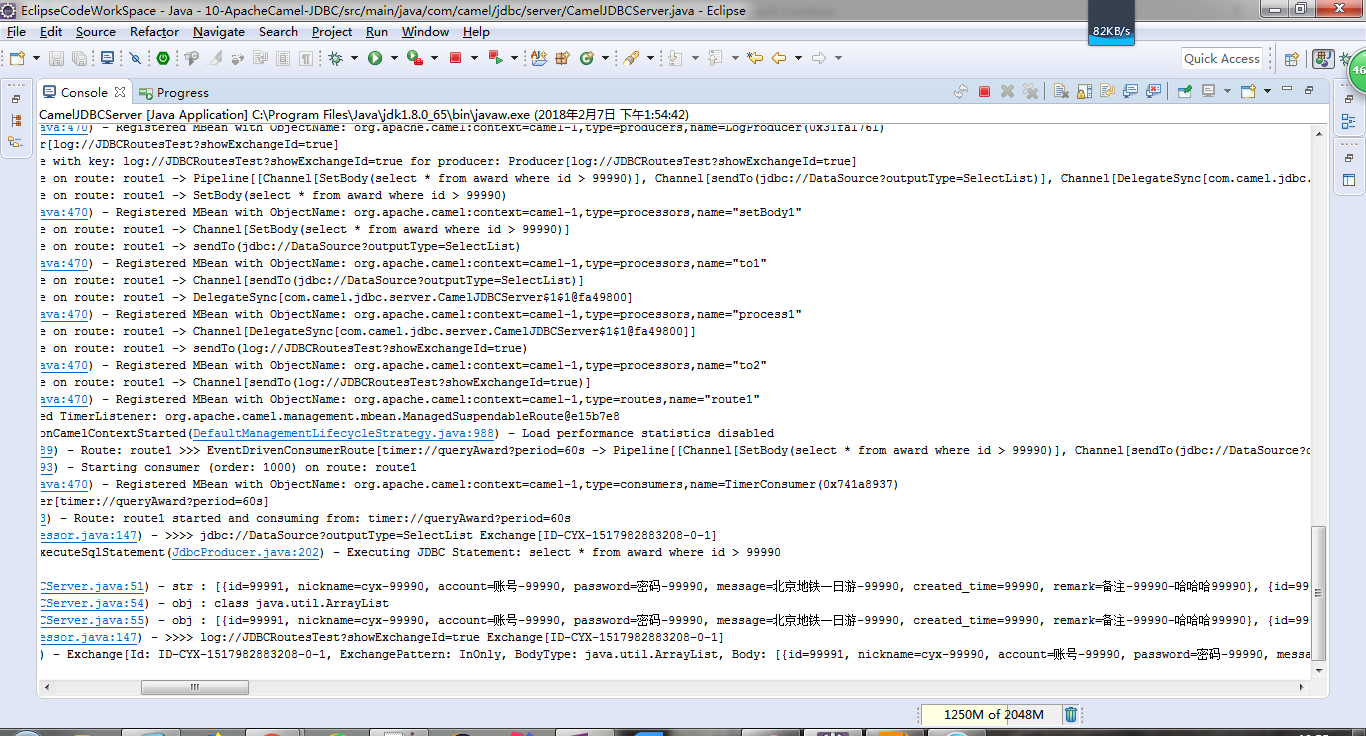Open the Open Console dropdown arrow
Image resolution: width=1366 pixels, height=736 pixels.
[x=1266, y=91]
